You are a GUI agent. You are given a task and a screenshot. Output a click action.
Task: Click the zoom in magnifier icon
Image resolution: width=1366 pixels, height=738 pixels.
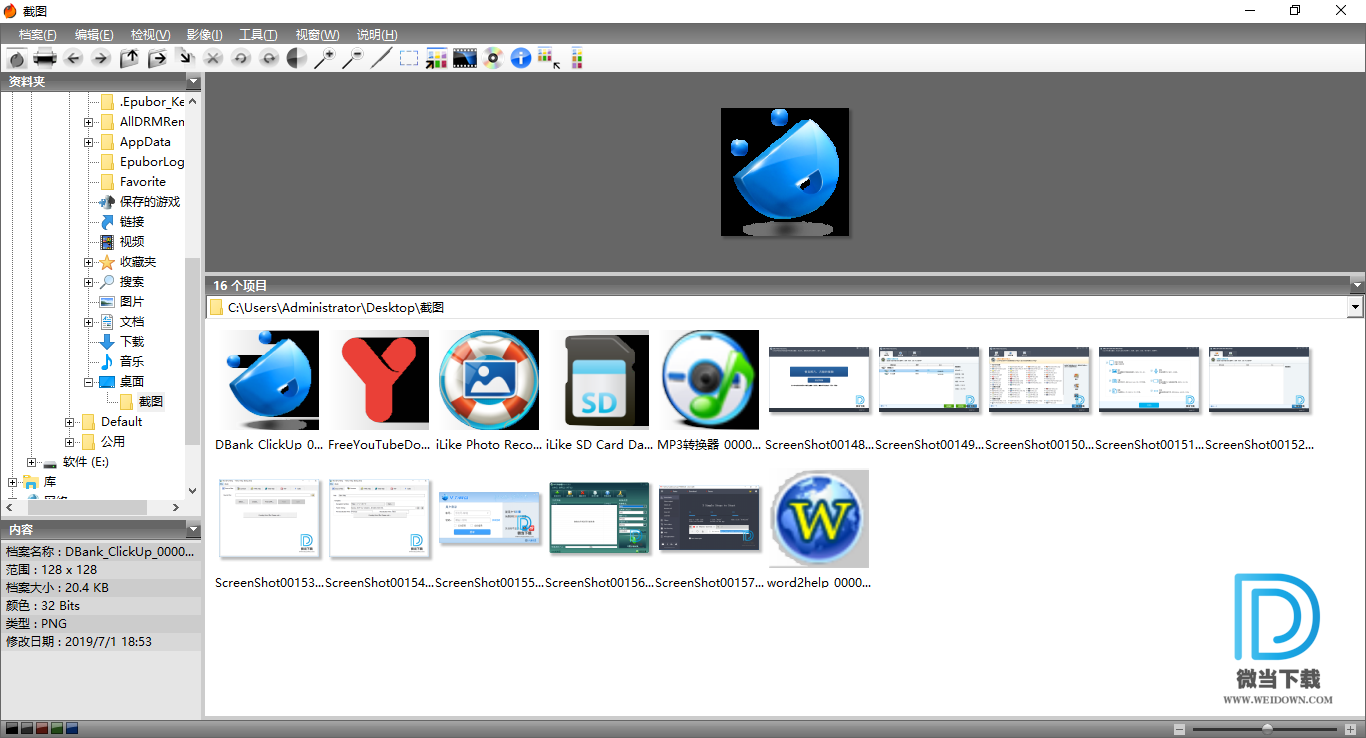pyautogui.click(x=325, y=58)
